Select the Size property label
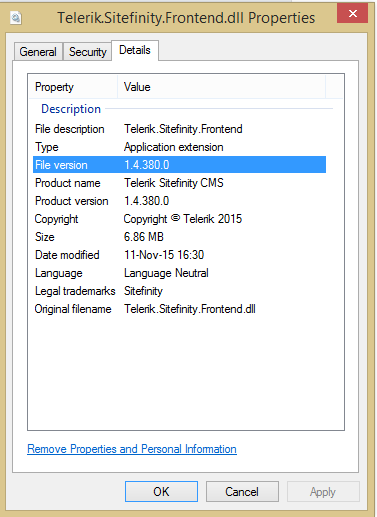 45,237
